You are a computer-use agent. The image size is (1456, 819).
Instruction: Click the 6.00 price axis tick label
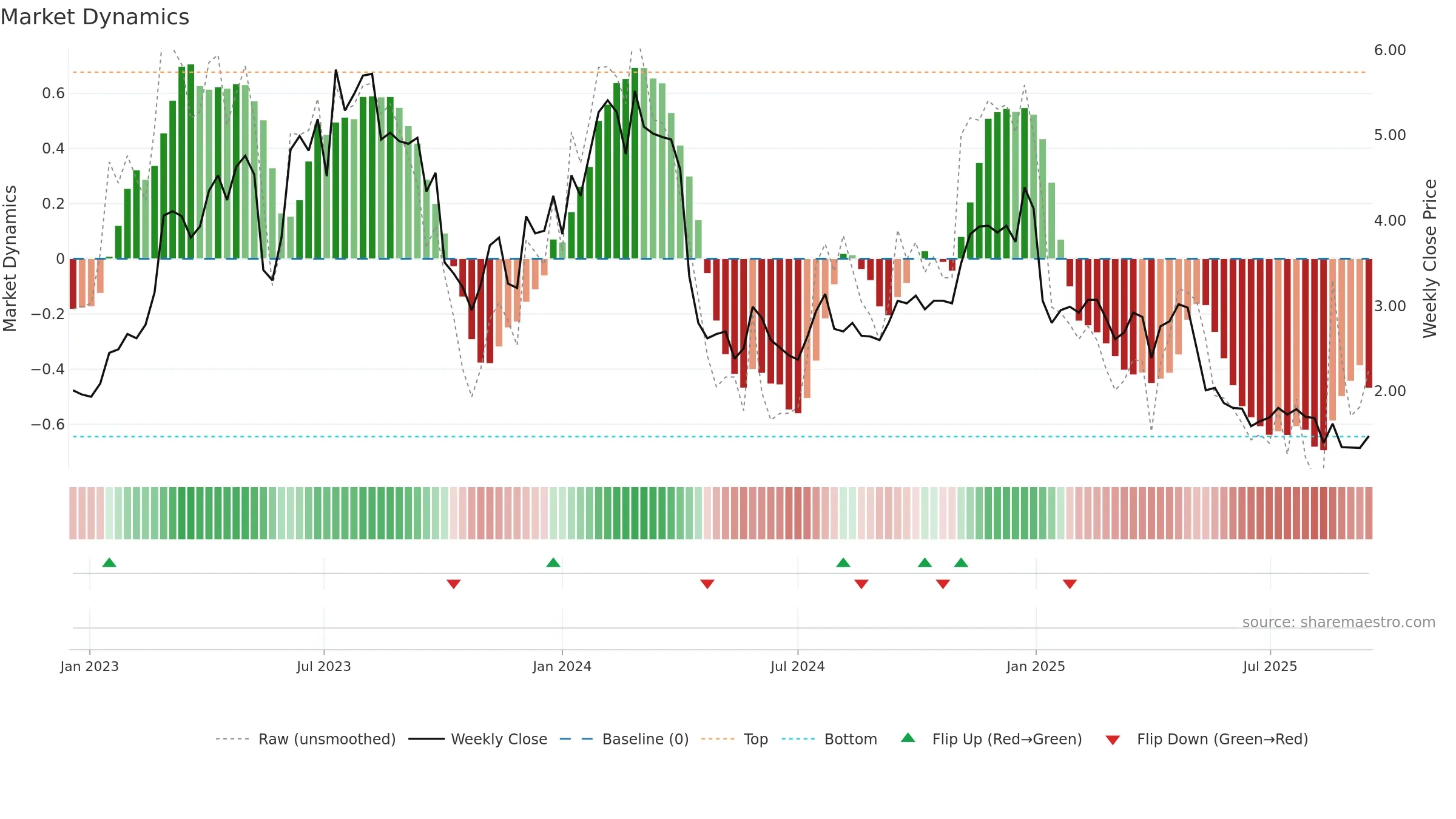(1390, 50)
